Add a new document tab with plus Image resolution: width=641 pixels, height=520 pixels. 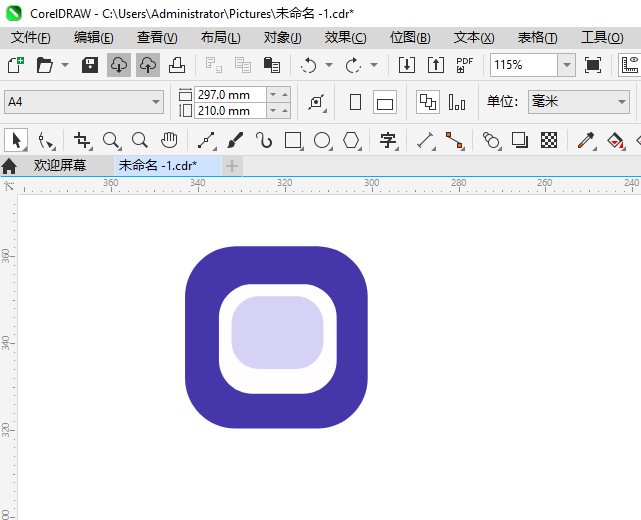pyautogui.click(x=232, y=166)
